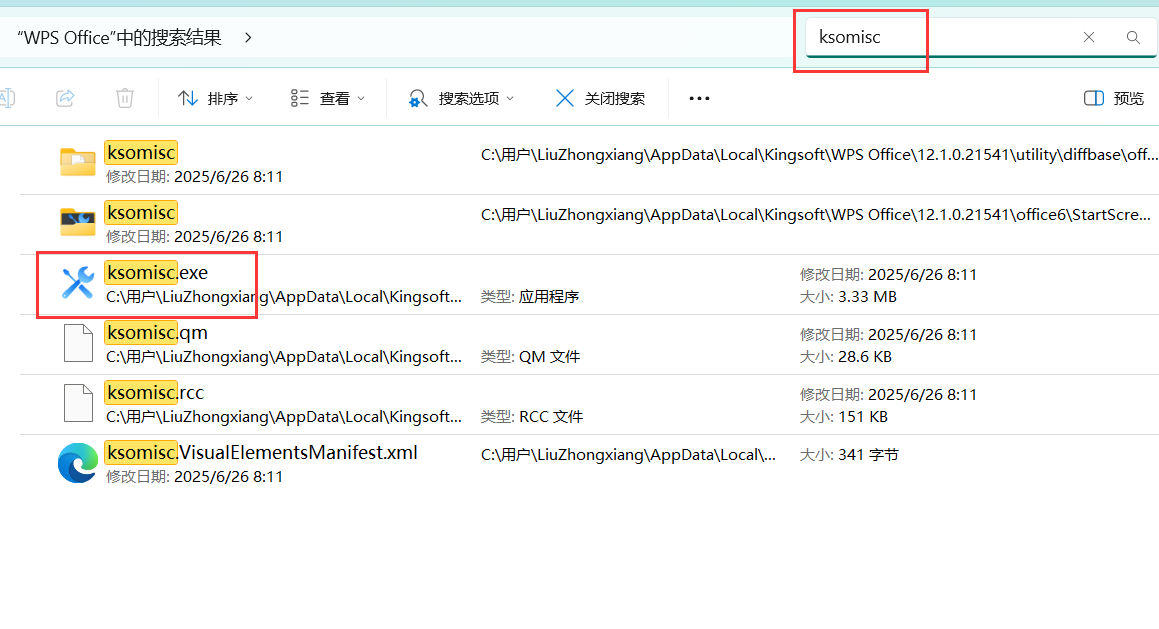Click the 大小: 151 KB text
This screenshot has width=1159, height=629.
click(x=843, y=416)
